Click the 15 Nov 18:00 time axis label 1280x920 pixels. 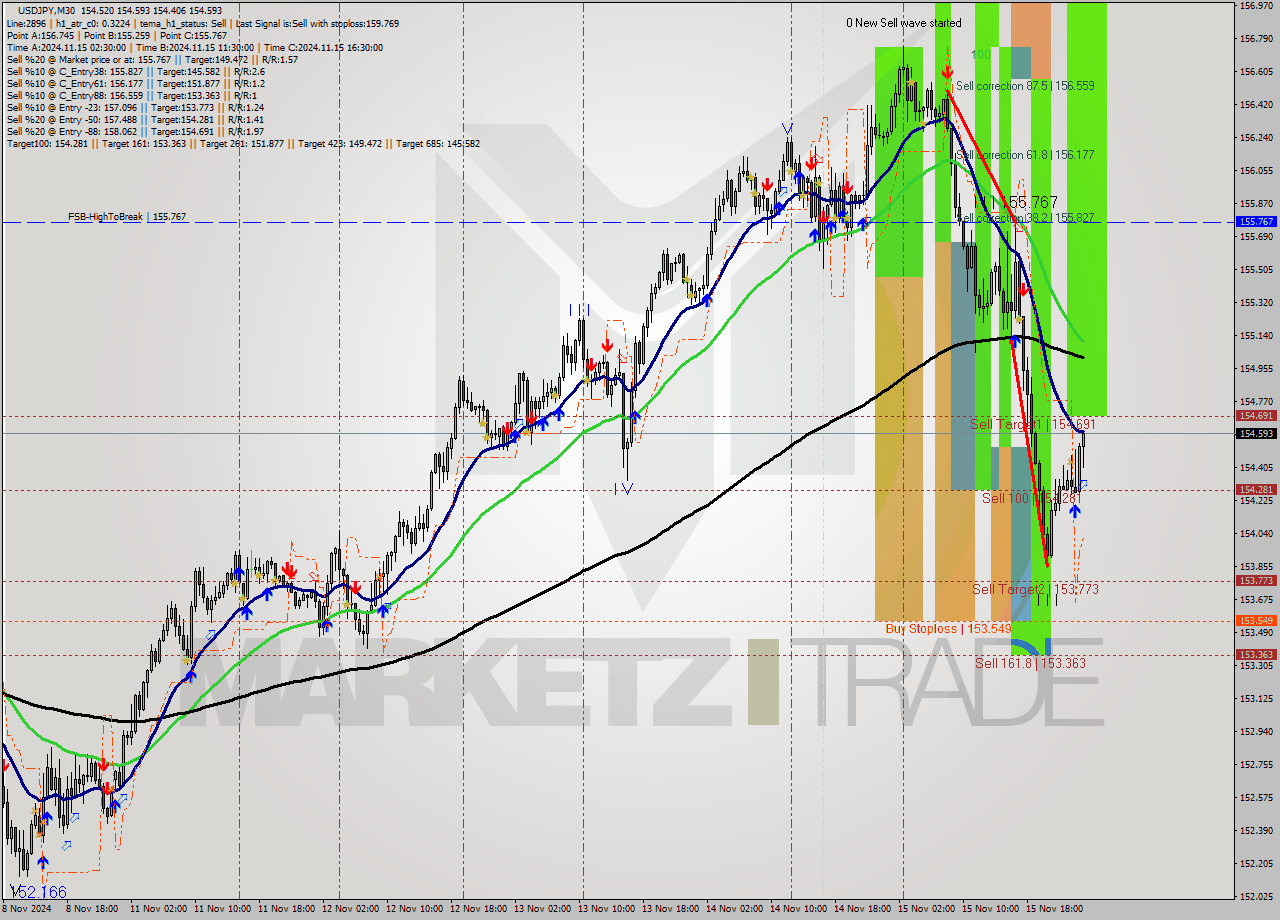click(1054, 909)
